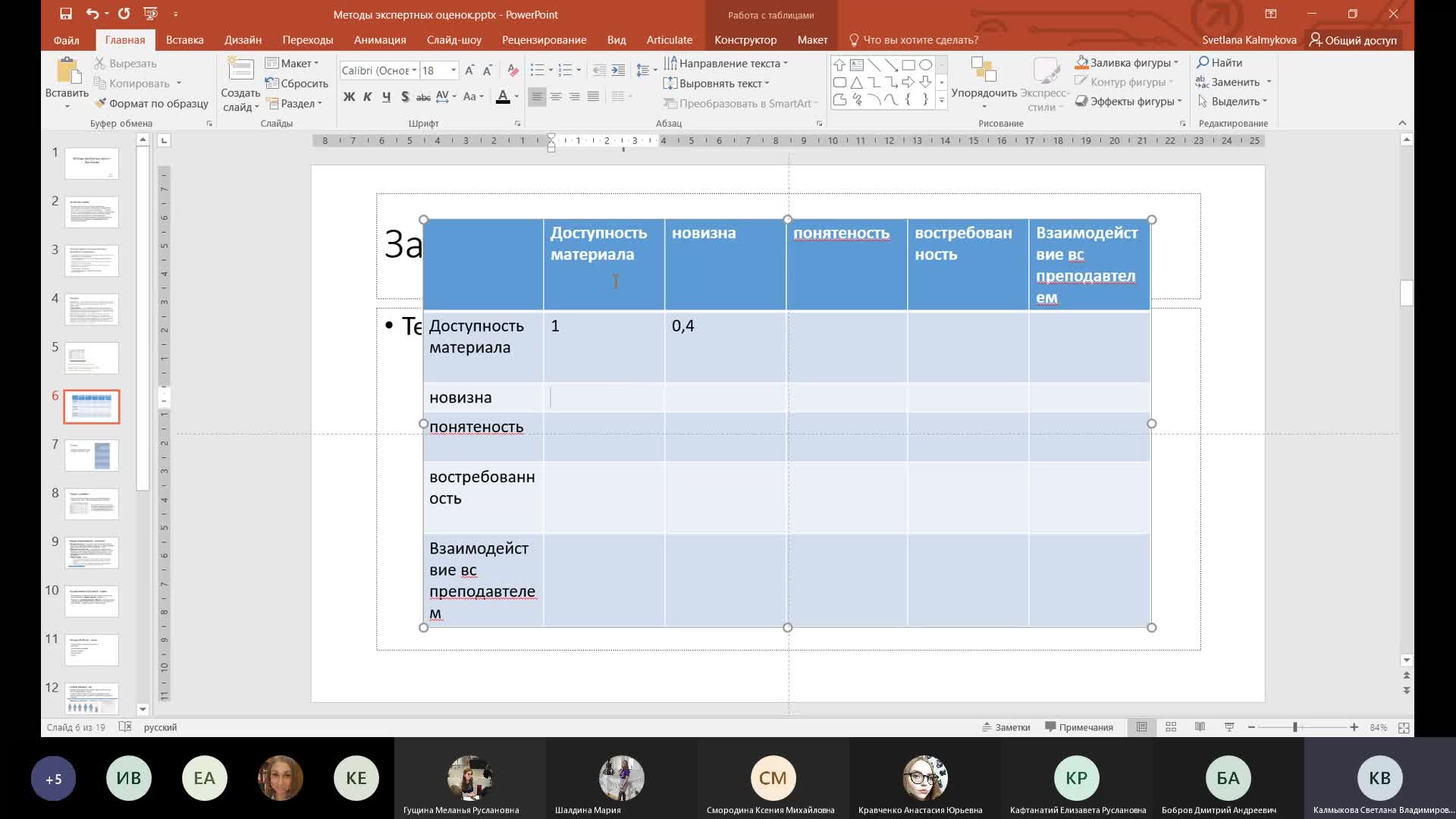The height and width of the screenshot is (819, 1456).
Task: Select slide 5 thumbnail
Action: coord(92,358)
